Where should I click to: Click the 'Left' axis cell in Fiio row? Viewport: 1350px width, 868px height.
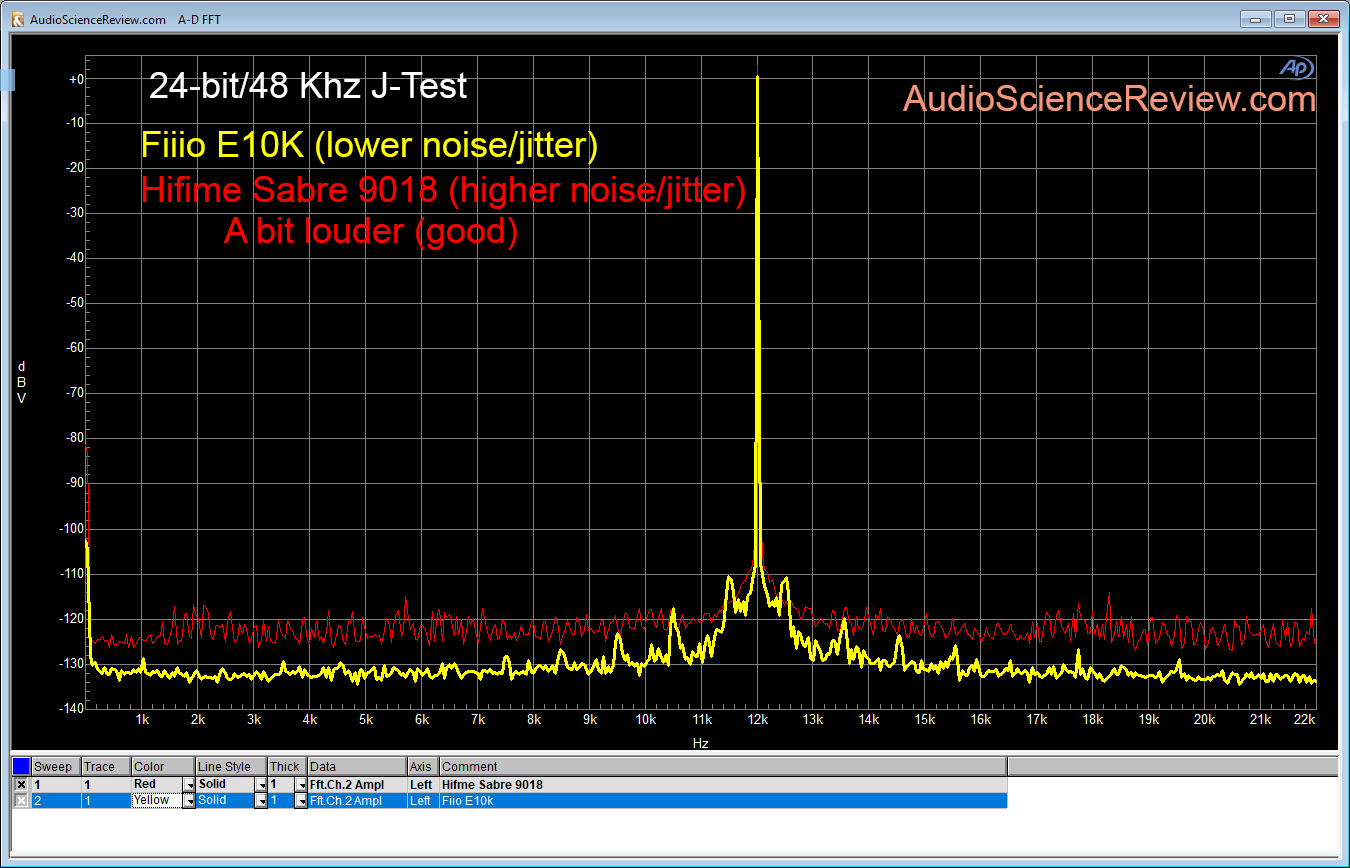[x=423, y=801]
